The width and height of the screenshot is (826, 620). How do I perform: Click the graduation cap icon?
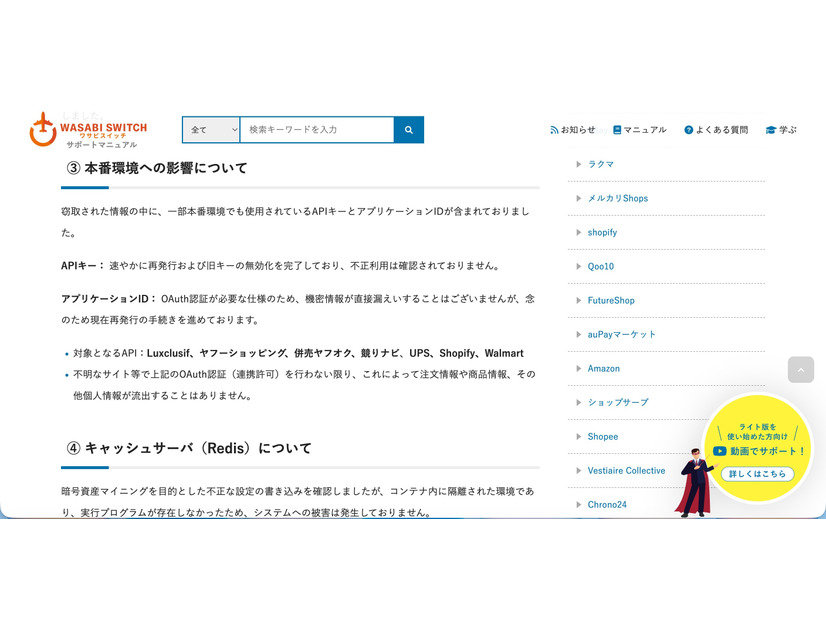click(771, 130)
